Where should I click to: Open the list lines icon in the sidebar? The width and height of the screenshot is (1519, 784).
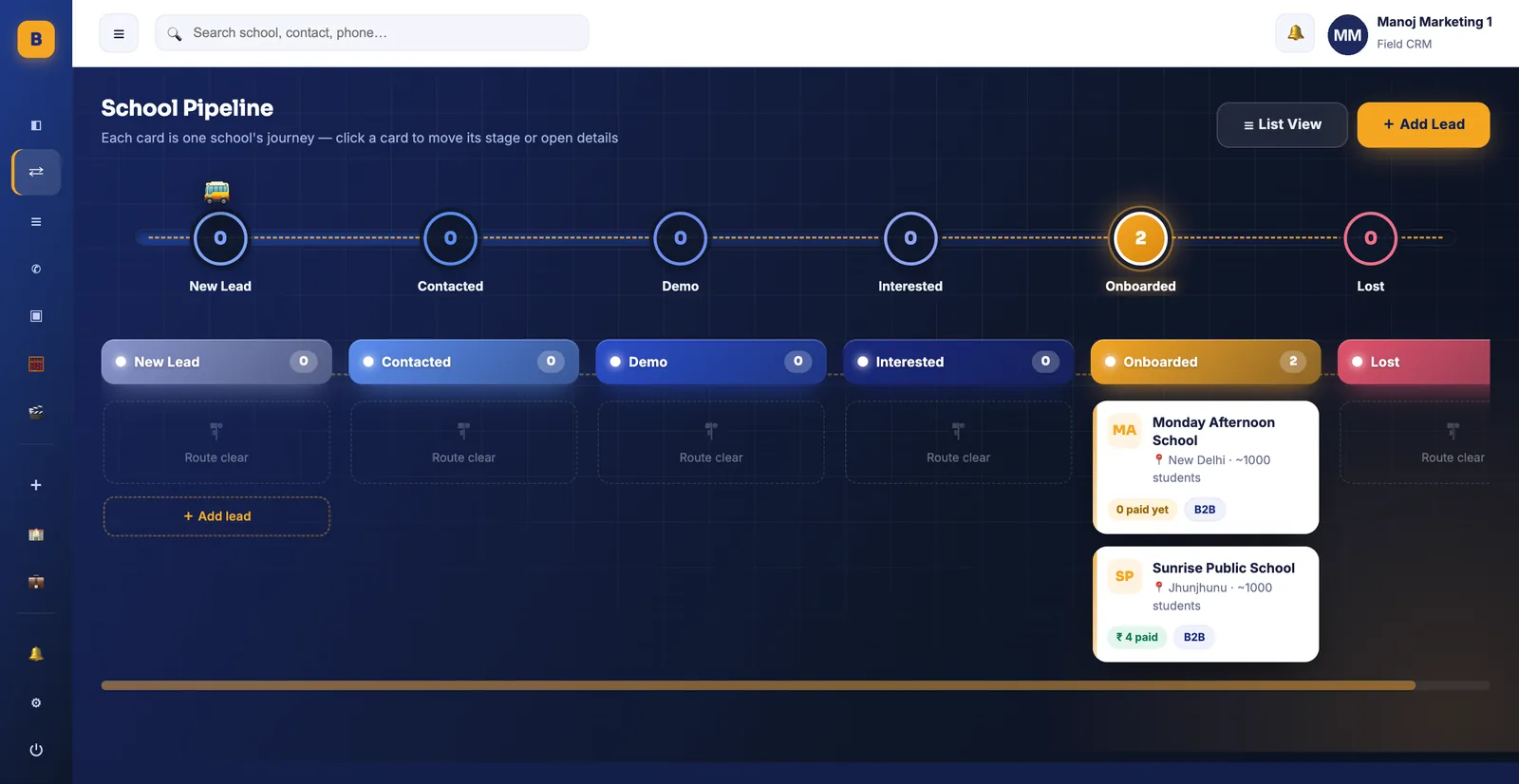[x=36, y=222]
